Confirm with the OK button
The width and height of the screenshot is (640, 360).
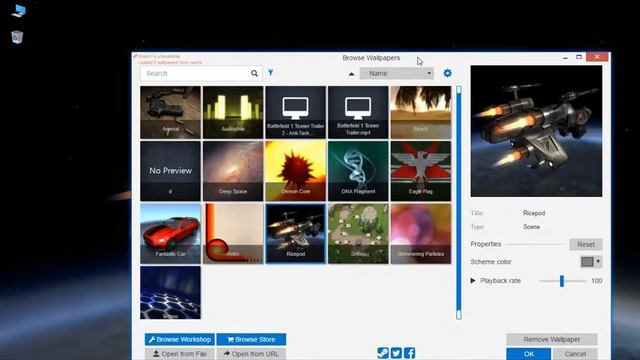(x=529, y=354)
